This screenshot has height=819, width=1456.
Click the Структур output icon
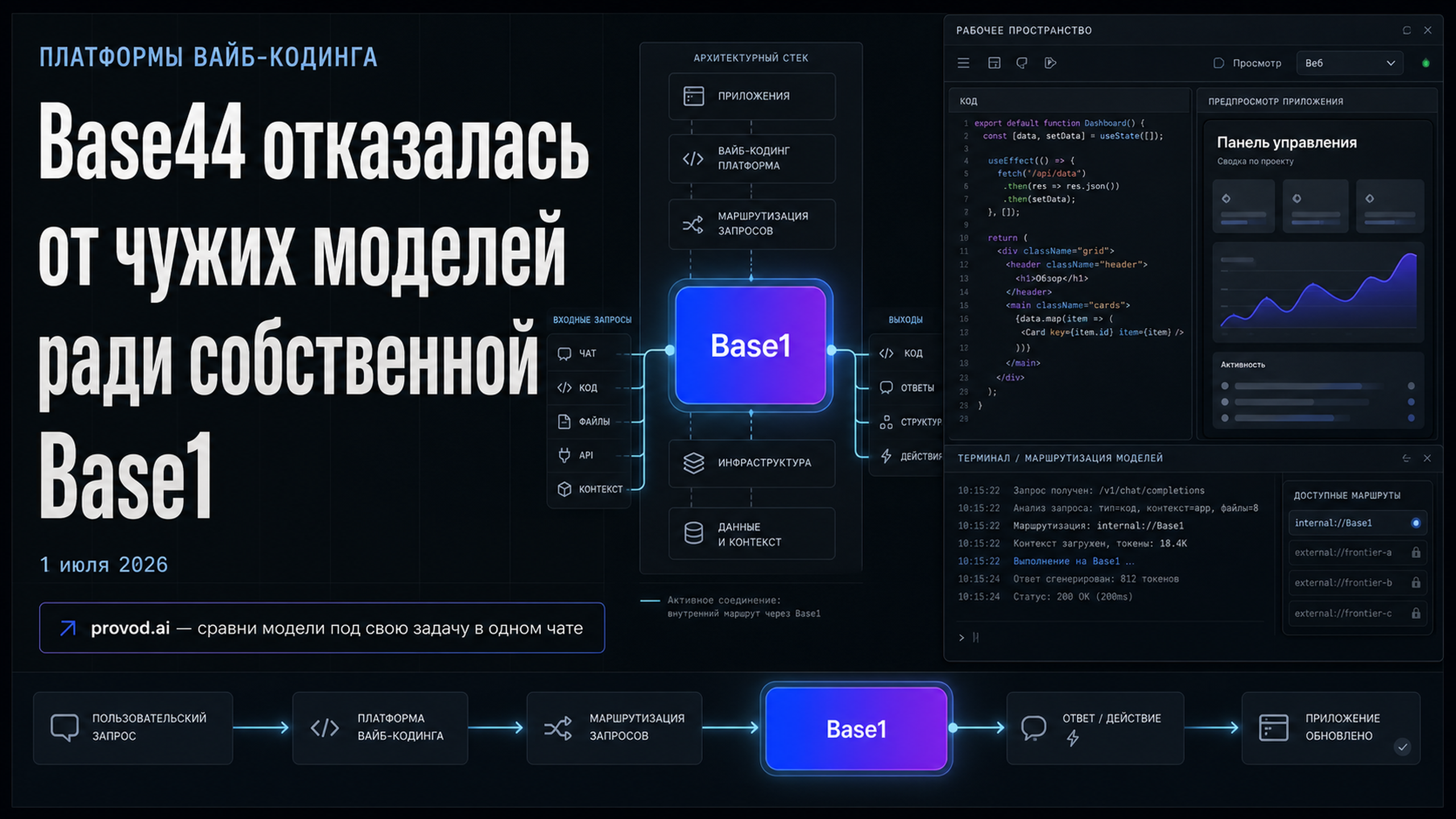[x=886, y=422]
